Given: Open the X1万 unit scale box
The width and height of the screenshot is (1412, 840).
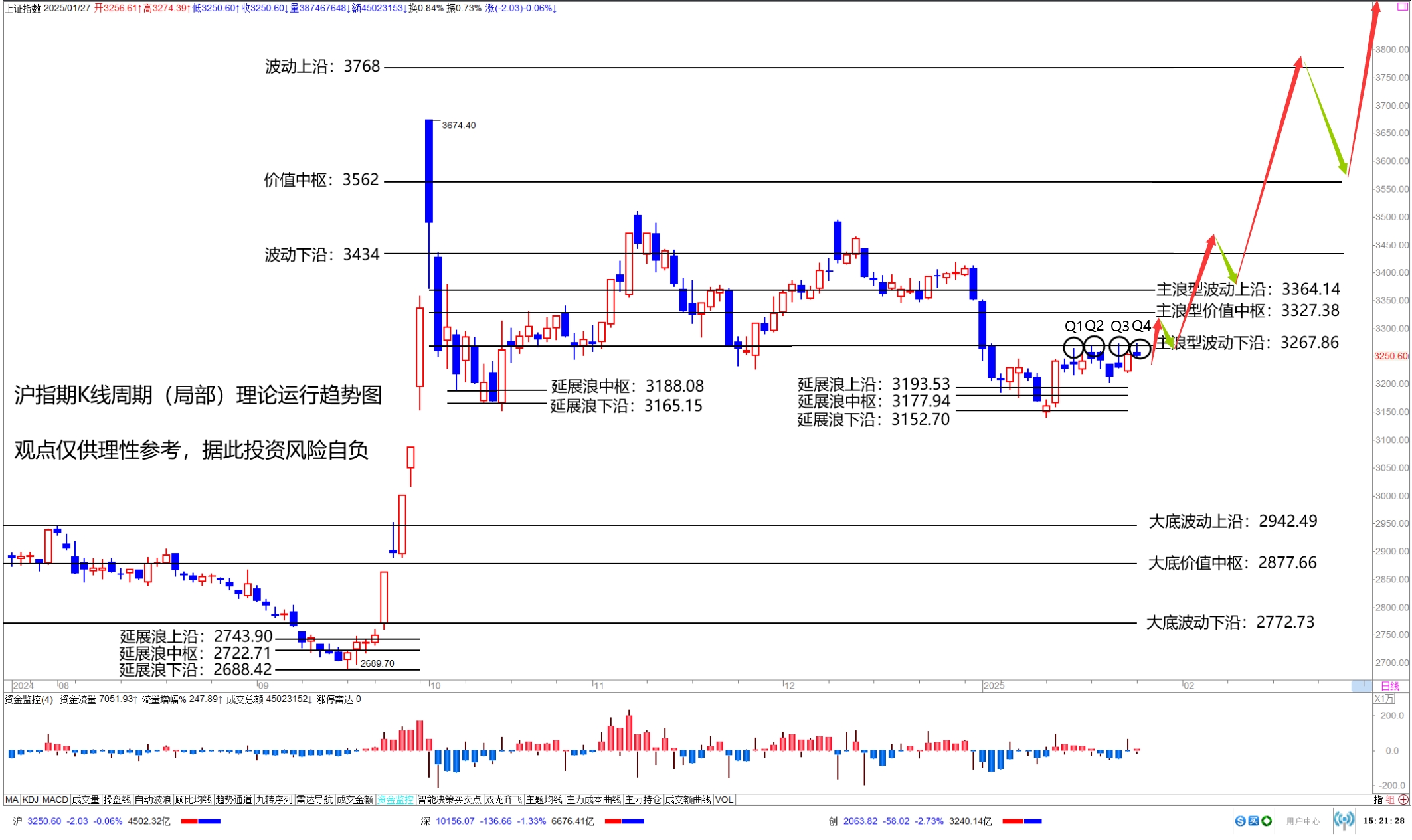Looking at the screenshot, I should tap(1384, 699).
